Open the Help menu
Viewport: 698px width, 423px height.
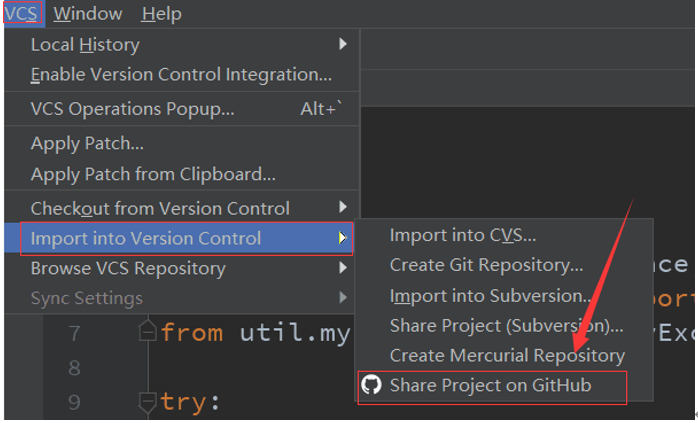[x=161, y=14]
